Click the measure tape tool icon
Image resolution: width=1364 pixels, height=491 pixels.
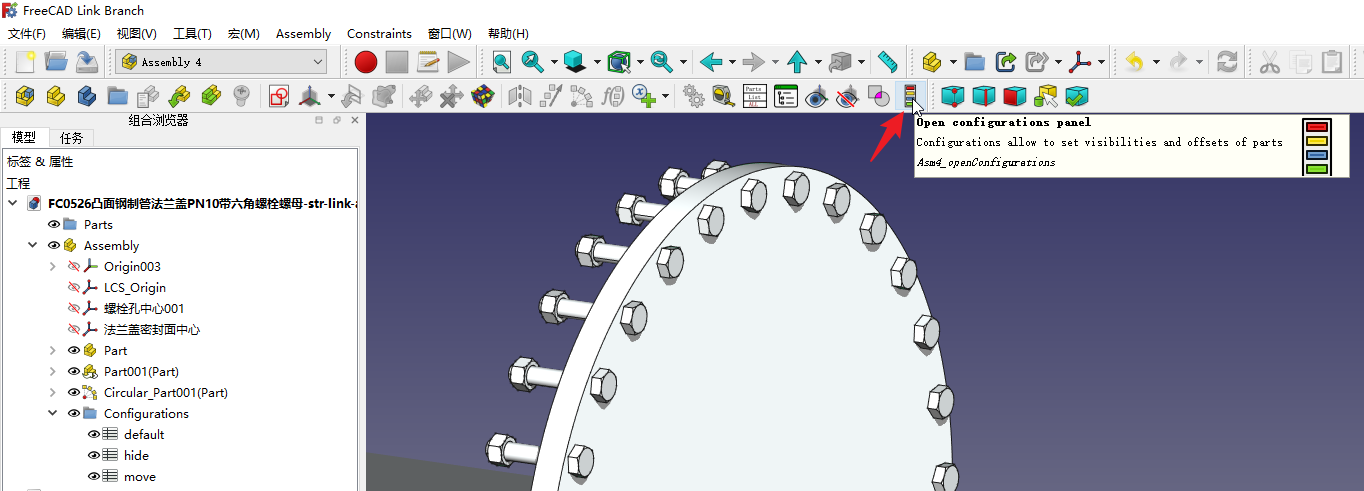724,96
